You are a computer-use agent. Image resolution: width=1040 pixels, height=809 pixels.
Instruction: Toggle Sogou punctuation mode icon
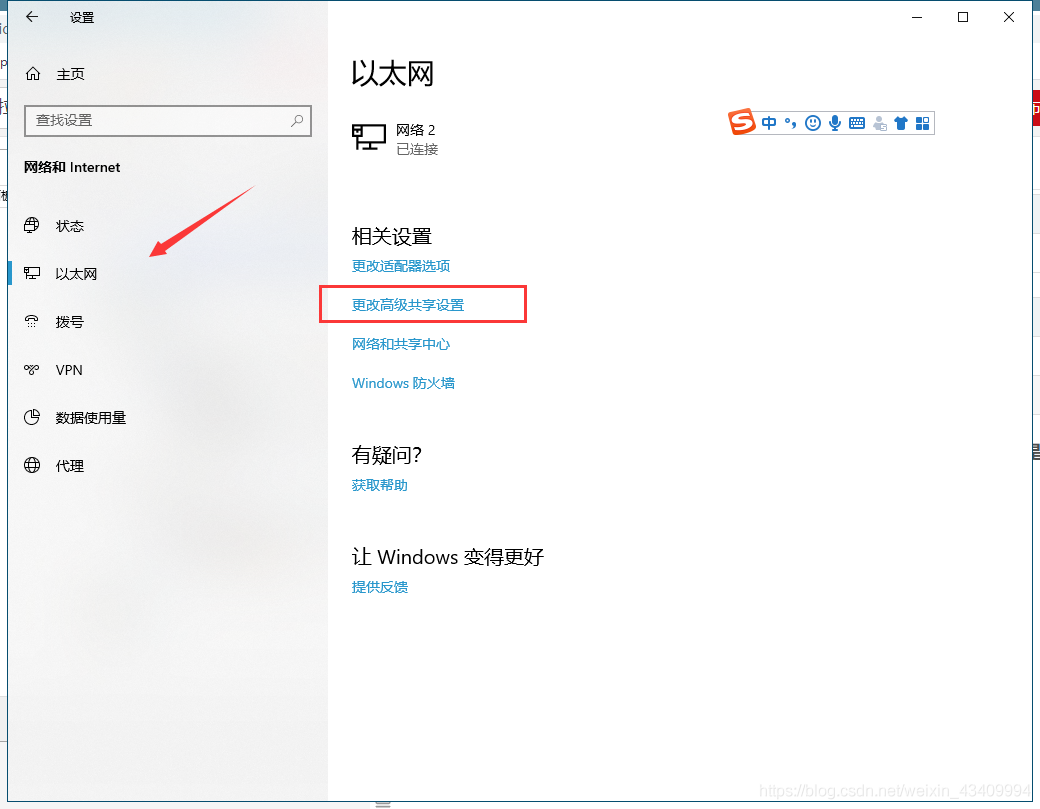791,123
